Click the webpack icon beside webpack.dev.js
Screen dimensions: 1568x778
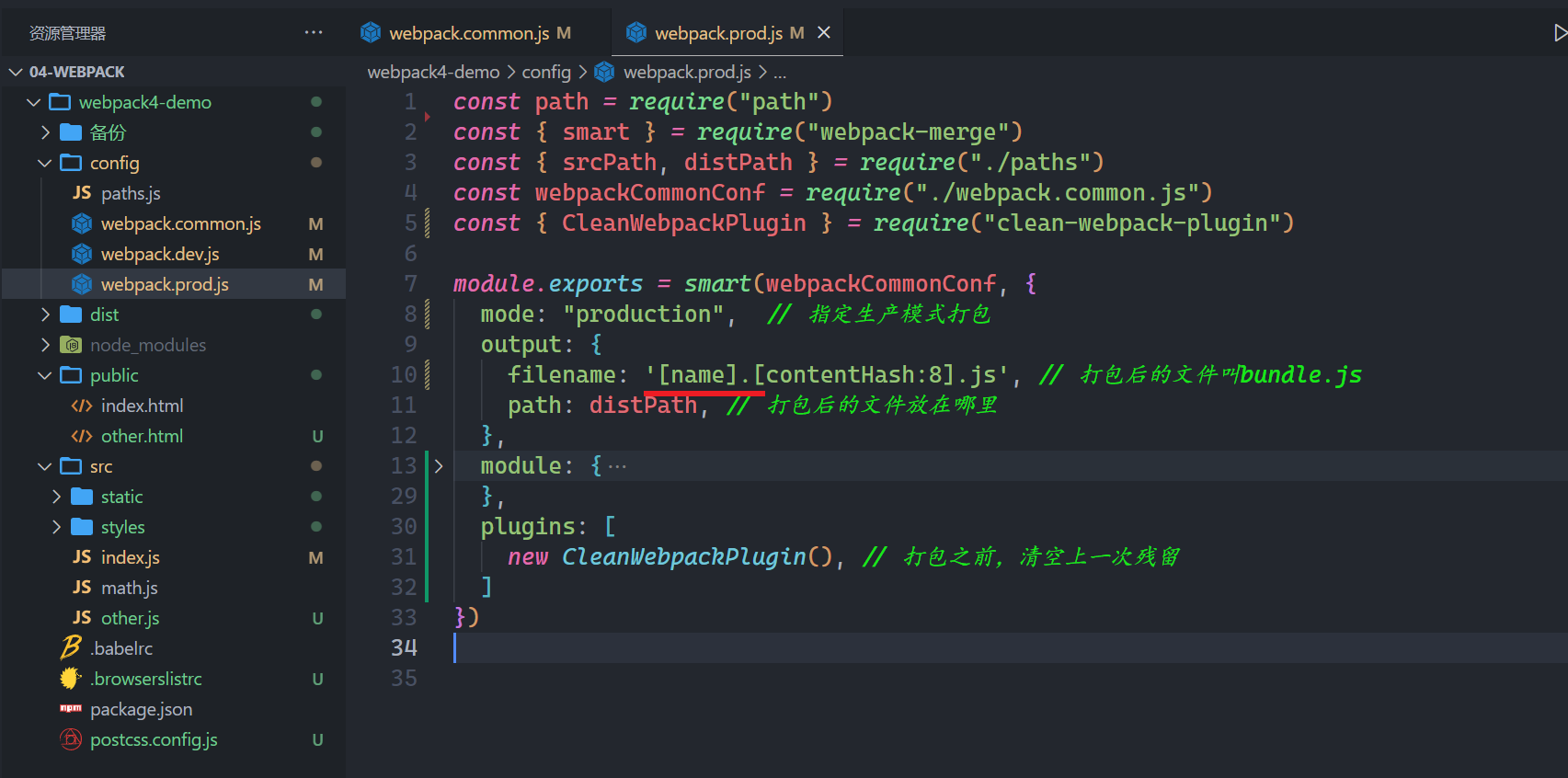(82, 254)
